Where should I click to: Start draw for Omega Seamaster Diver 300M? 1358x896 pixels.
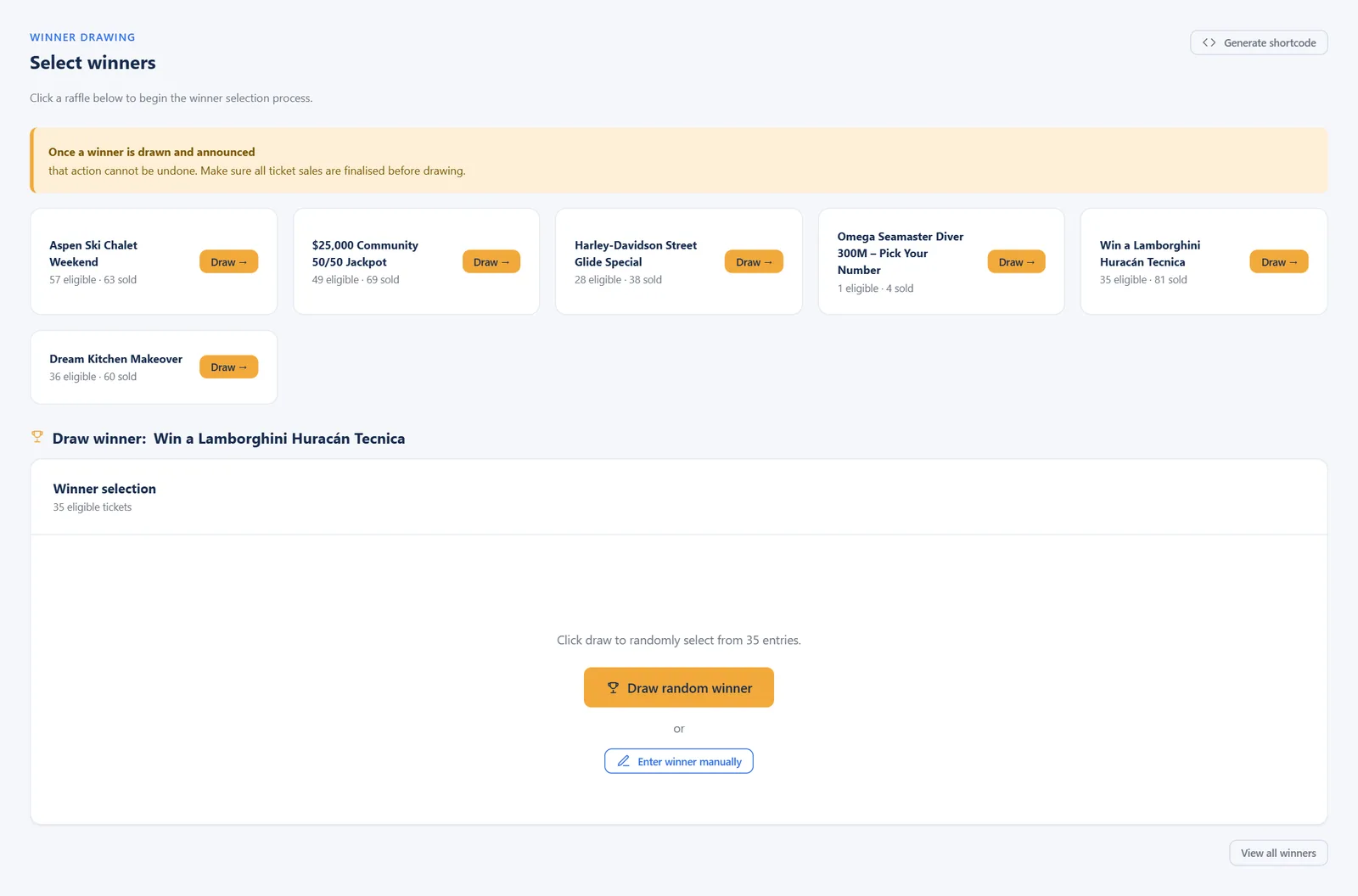tap(1016, 262)
